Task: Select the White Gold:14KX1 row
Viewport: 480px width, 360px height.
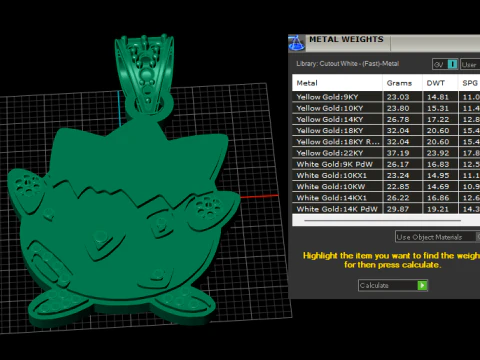Action: pyautogui.click(x=386, y=198)
